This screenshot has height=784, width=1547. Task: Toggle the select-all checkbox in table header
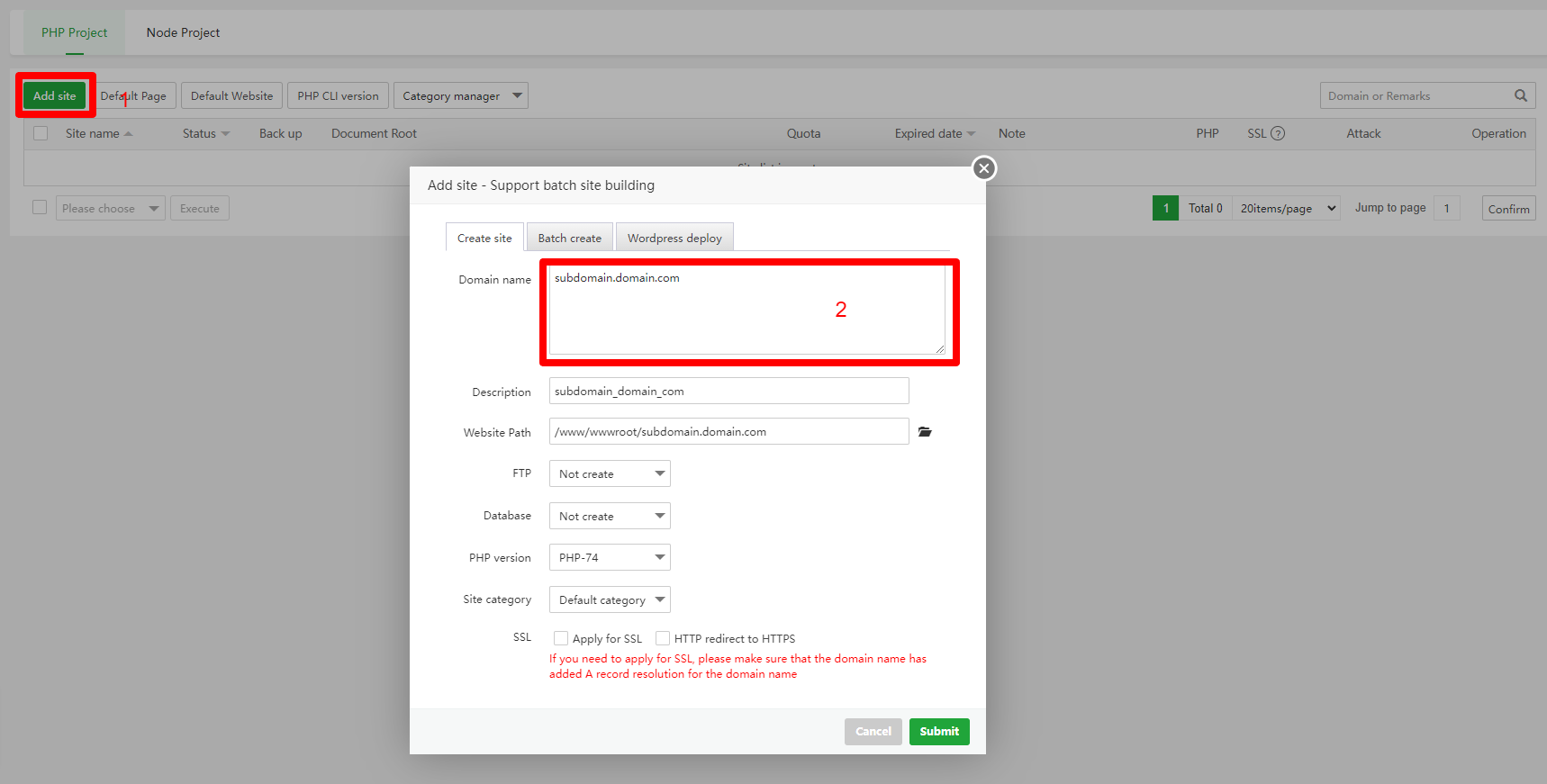coord(41,133)
